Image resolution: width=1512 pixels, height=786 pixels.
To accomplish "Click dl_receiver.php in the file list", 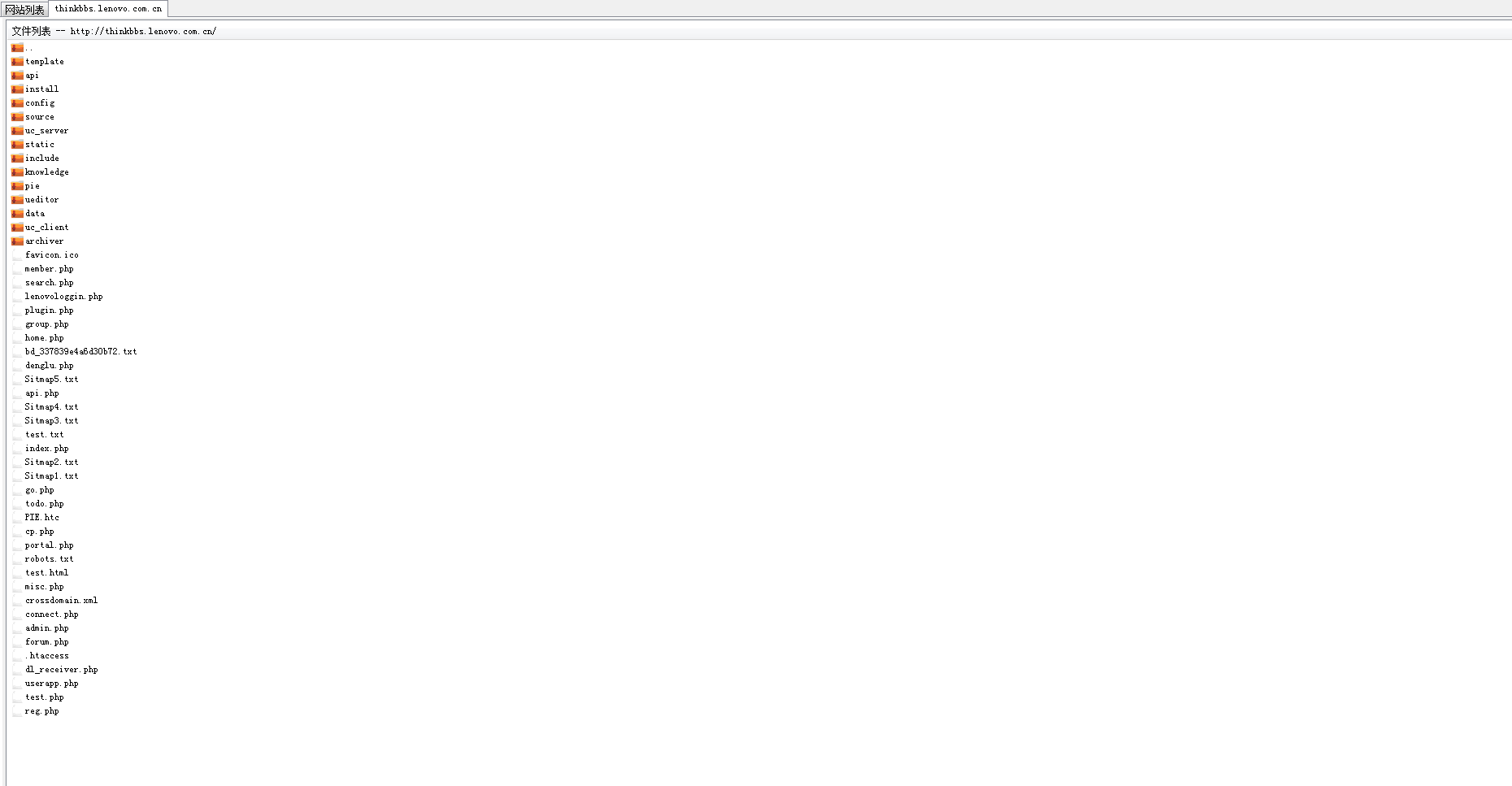I will tap(61, 670).
